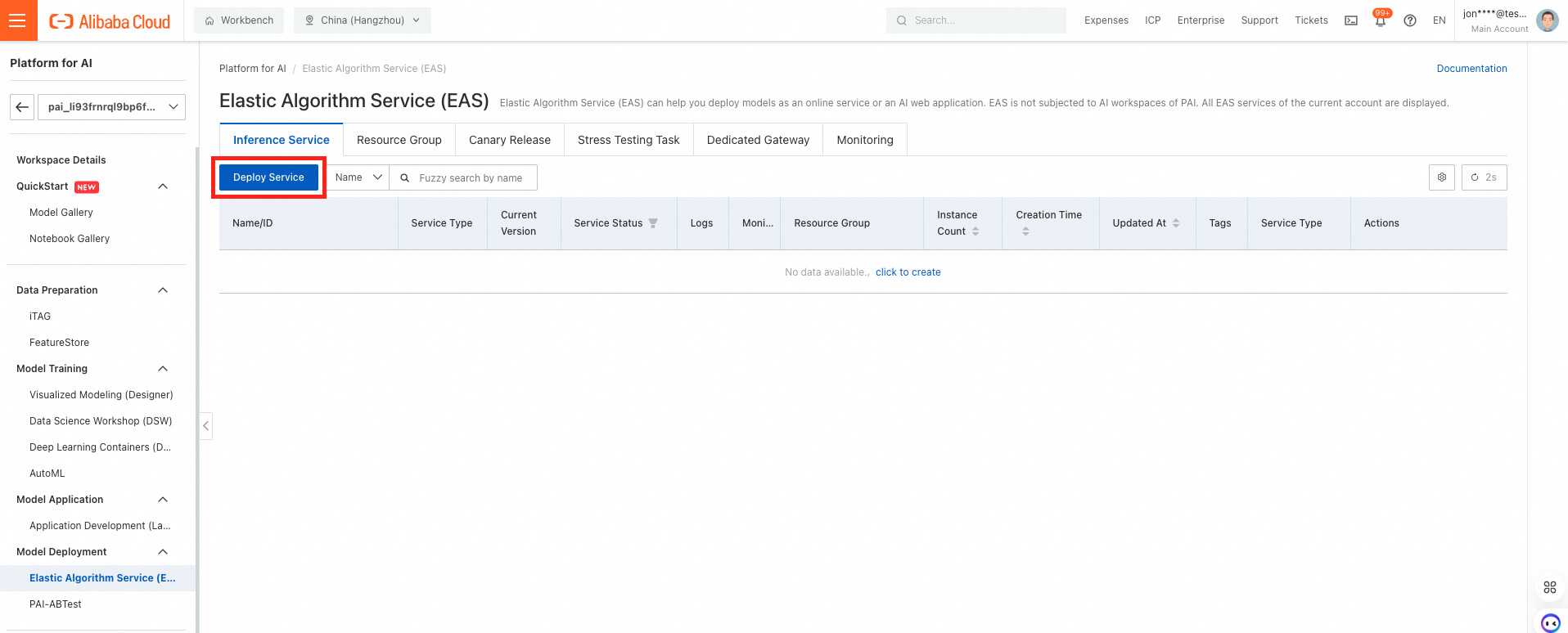Open the Dedicated Gateway tab
Viewport: 1568px width, 633px height.
759,140
